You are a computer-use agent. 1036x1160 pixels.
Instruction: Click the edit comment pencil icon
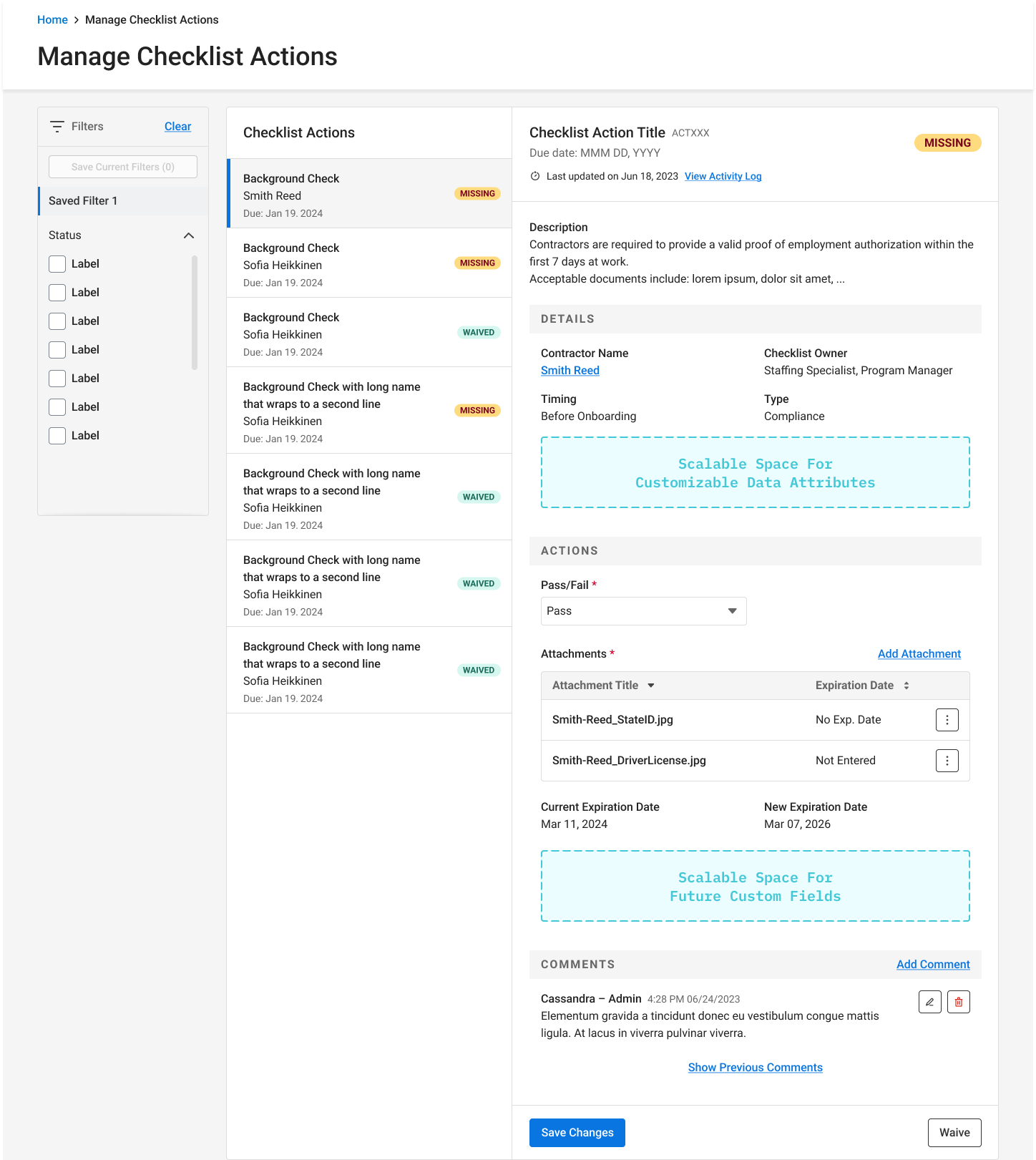coord(929,1002)
